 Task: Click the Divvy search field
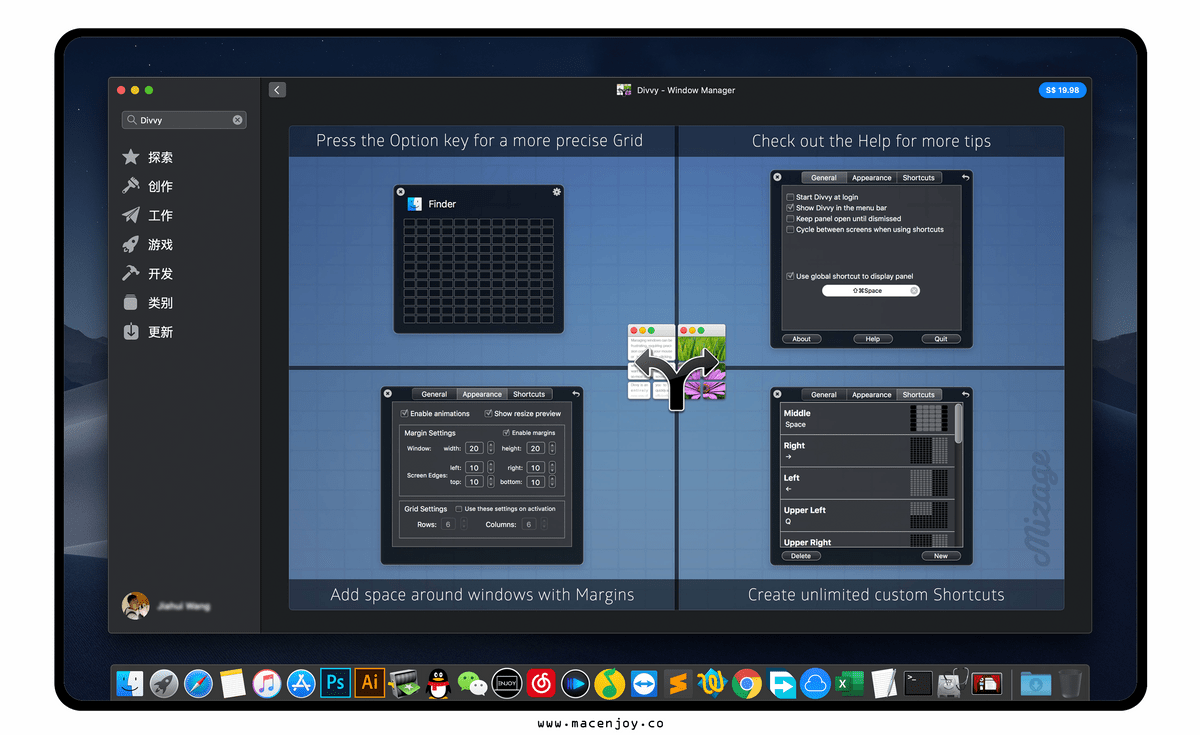click(184, 120)
